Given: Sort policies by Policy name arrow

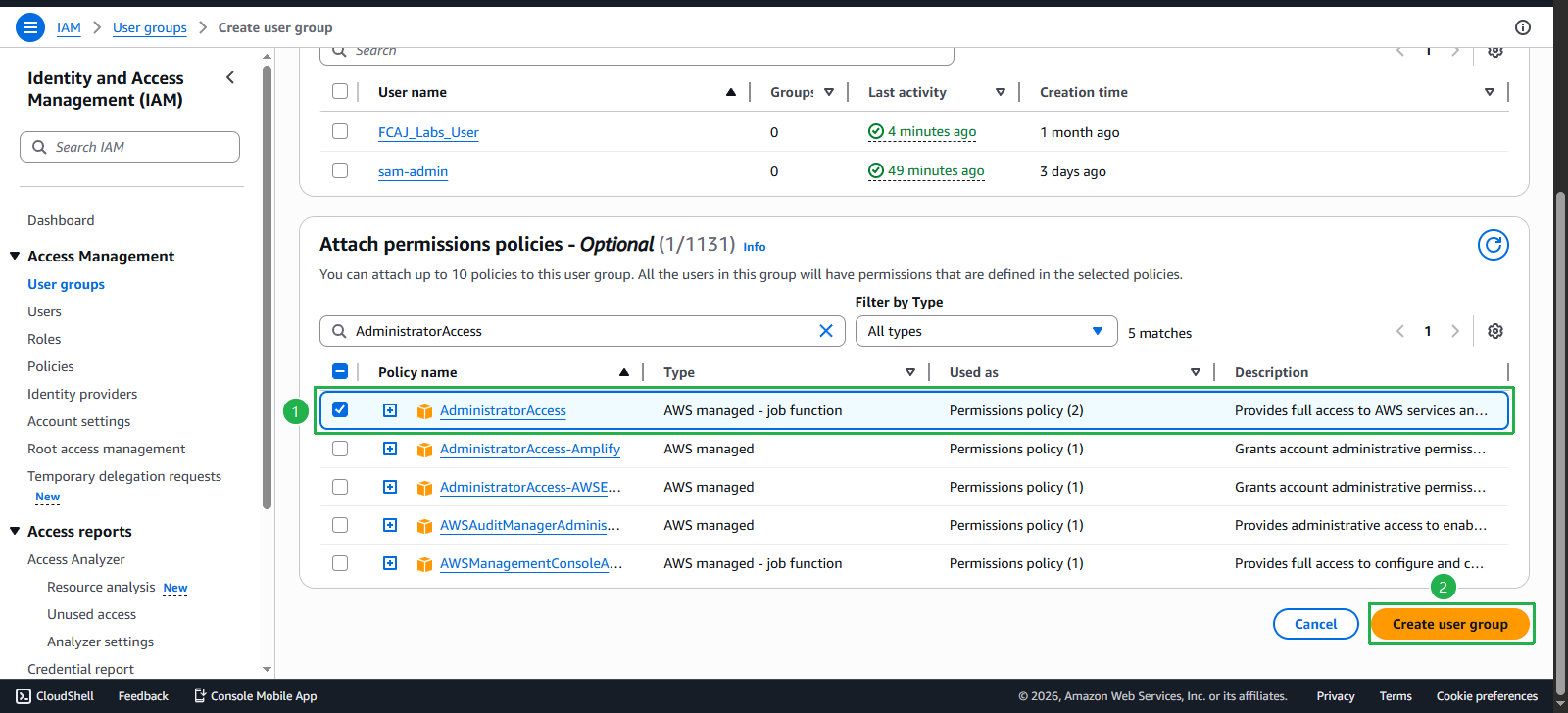Looking at the screenshot, I should pos(624,372).
